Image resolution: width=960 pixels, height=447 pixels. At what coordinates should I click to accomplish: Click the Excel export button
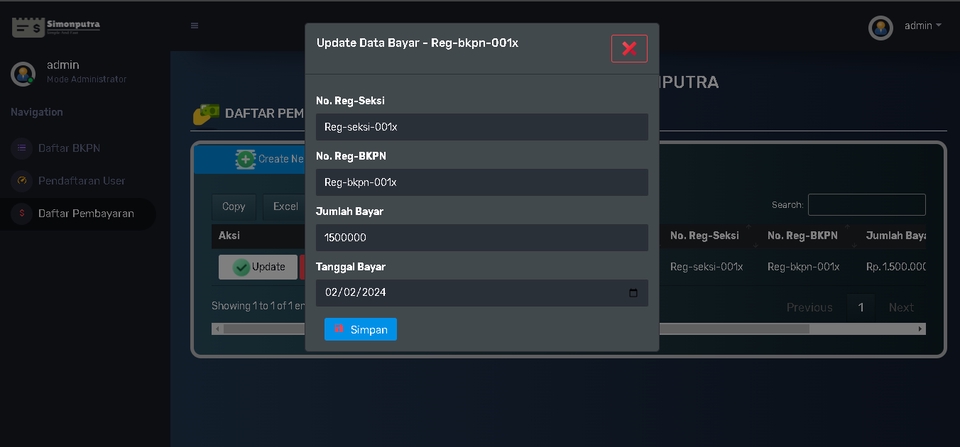click(285, 207)
